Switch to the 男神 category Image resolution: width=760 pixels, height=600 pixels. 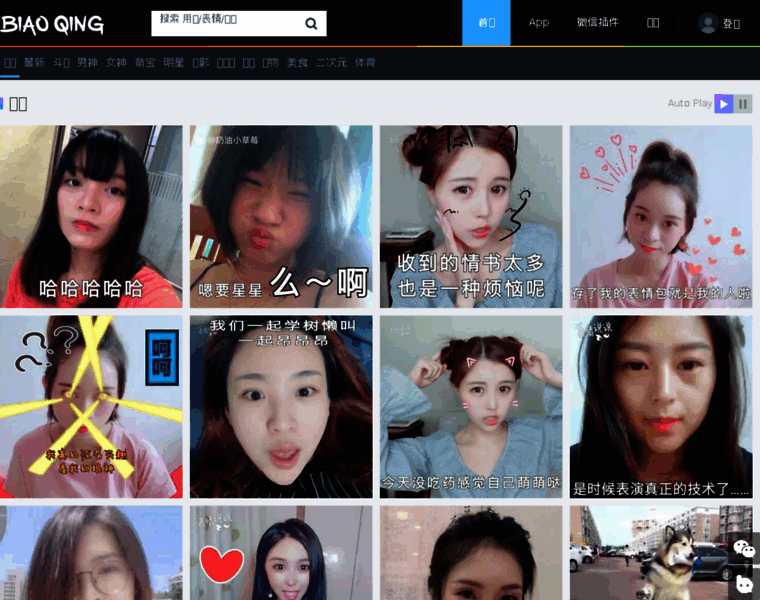coord(87,63)
